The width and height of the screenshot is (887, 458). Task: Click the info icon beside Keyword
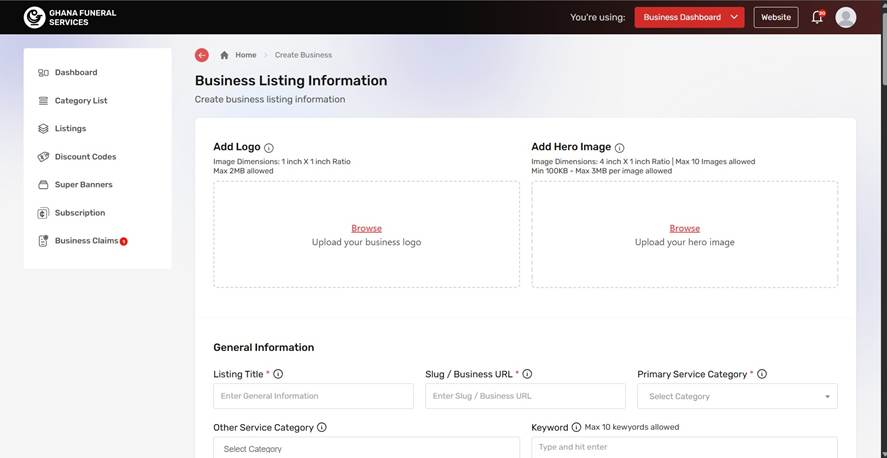click(576, 427)
